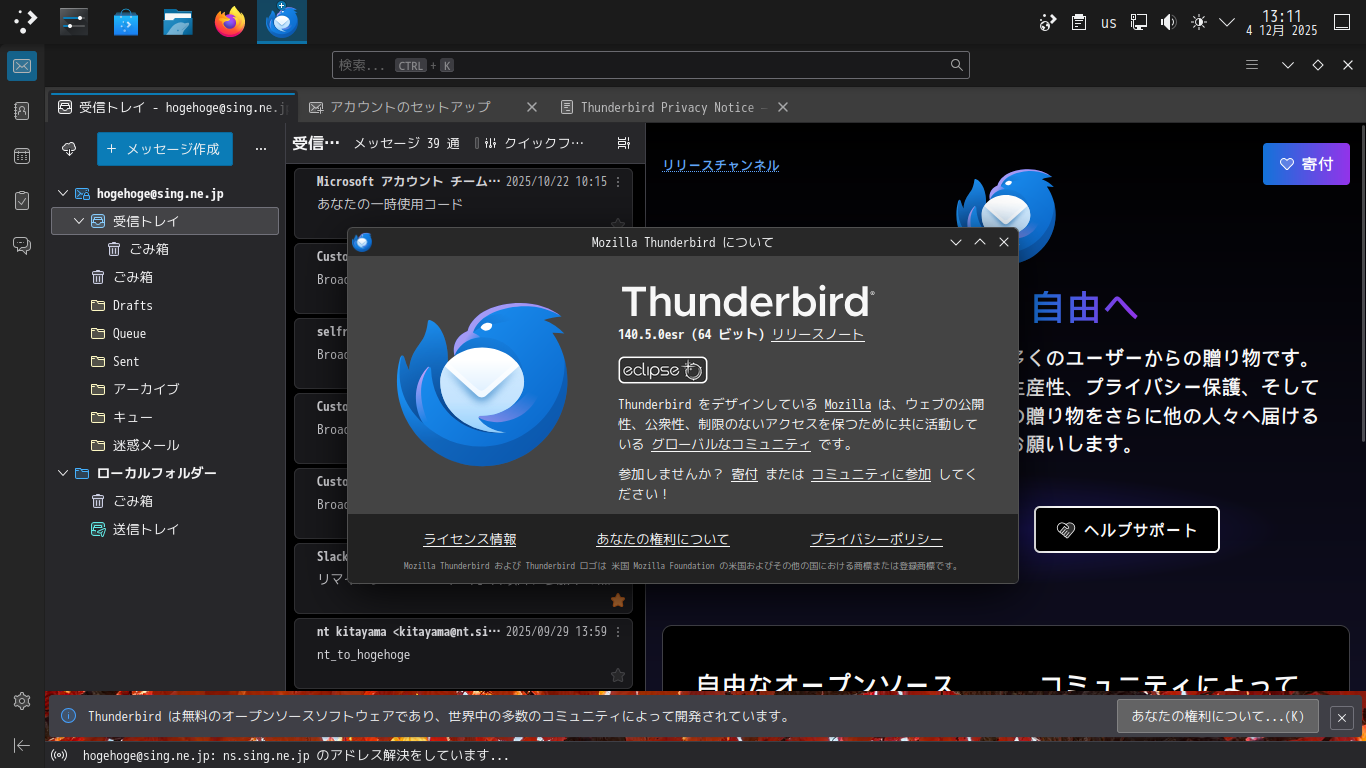This screenshot has height=768, width=1366.
Task: Close the Thunderbird Privacy Notice tab
Action: (x=783, y=107)
